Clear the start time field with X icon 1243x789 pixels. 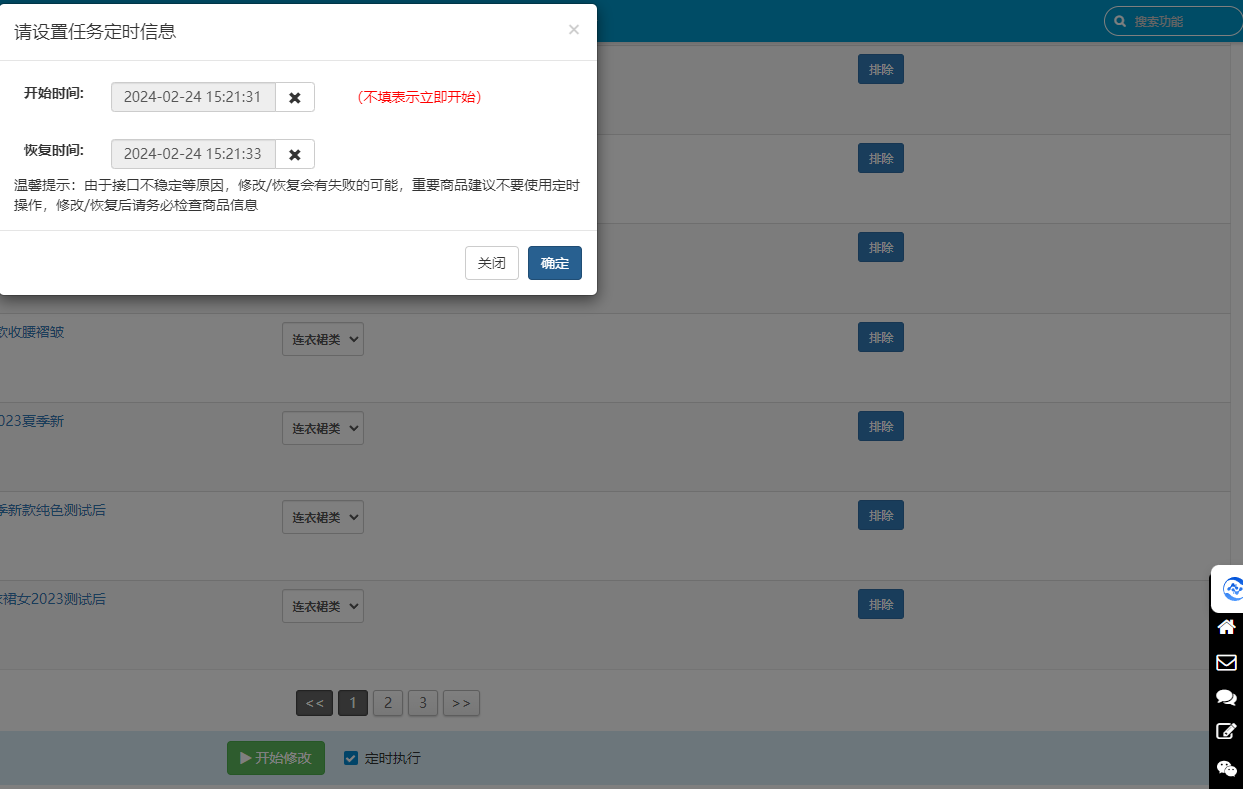(x=295, y=98)
